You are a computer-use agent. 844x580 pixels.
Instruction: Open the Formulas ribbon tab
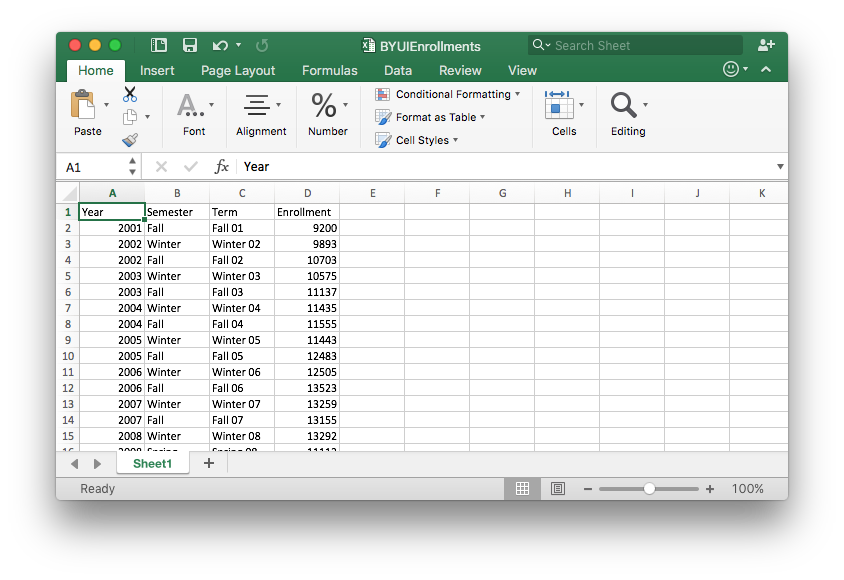[x=329, y=70]
